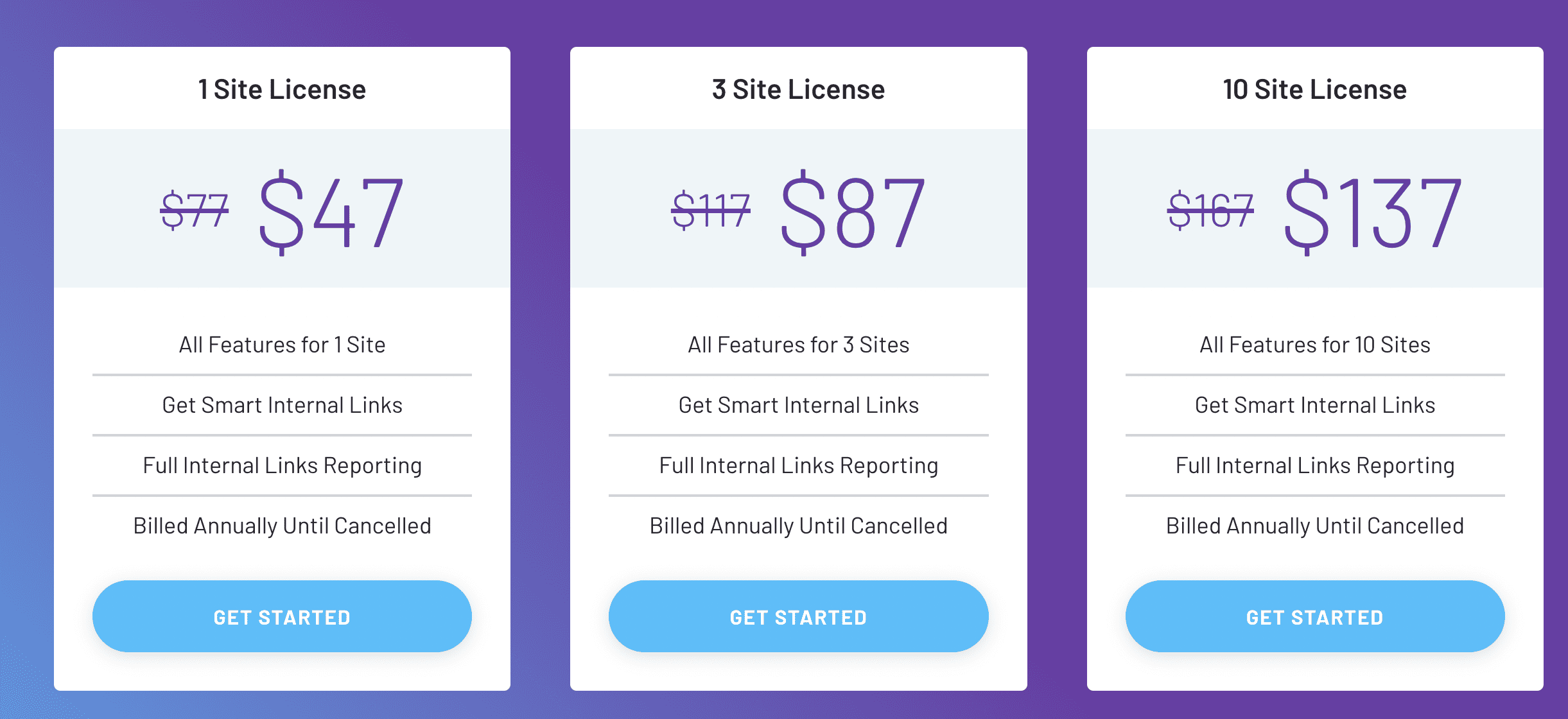This screenshot has width=1568, height=719.
Task: Click the $87 price
Action: click(x=853, y=212)
